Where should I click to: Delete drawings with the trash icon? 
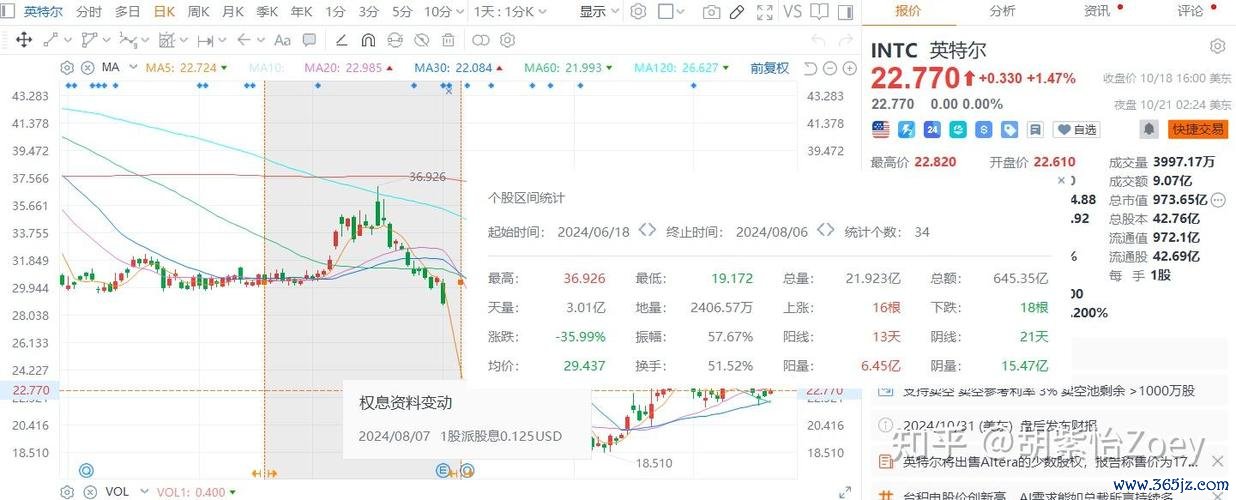446,40
